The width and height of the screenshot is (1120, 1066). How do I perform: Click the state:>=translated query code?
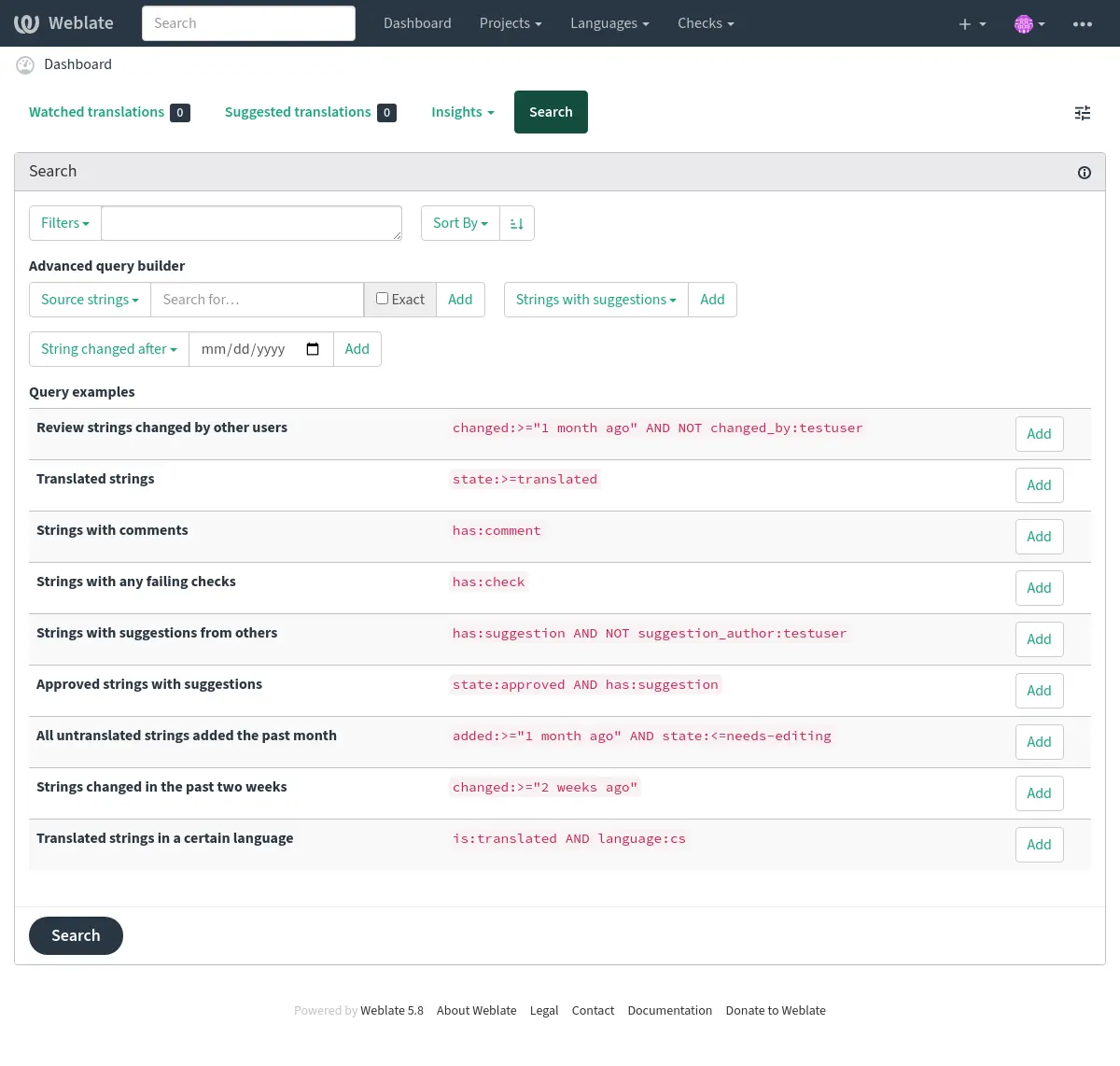click(525, 480)
